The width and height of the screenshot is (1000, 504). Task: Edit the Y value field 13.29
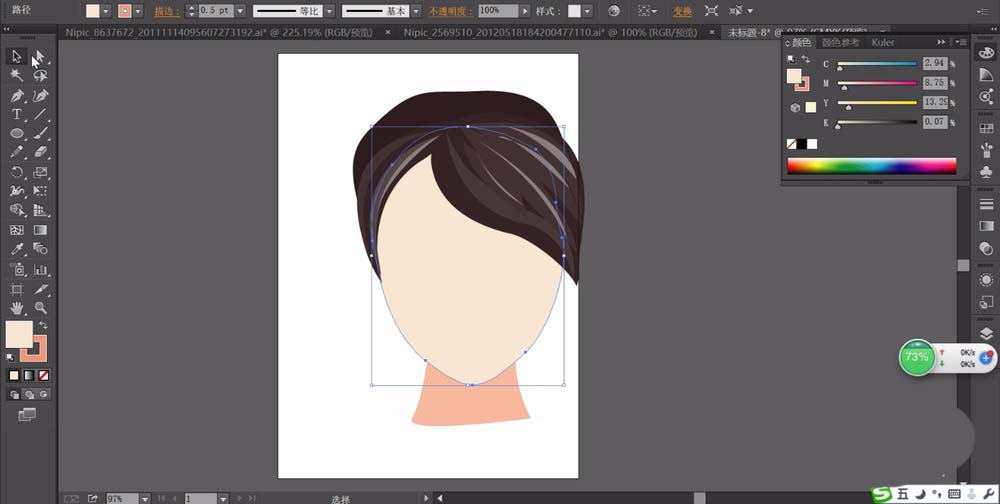[x=935, y=102]
